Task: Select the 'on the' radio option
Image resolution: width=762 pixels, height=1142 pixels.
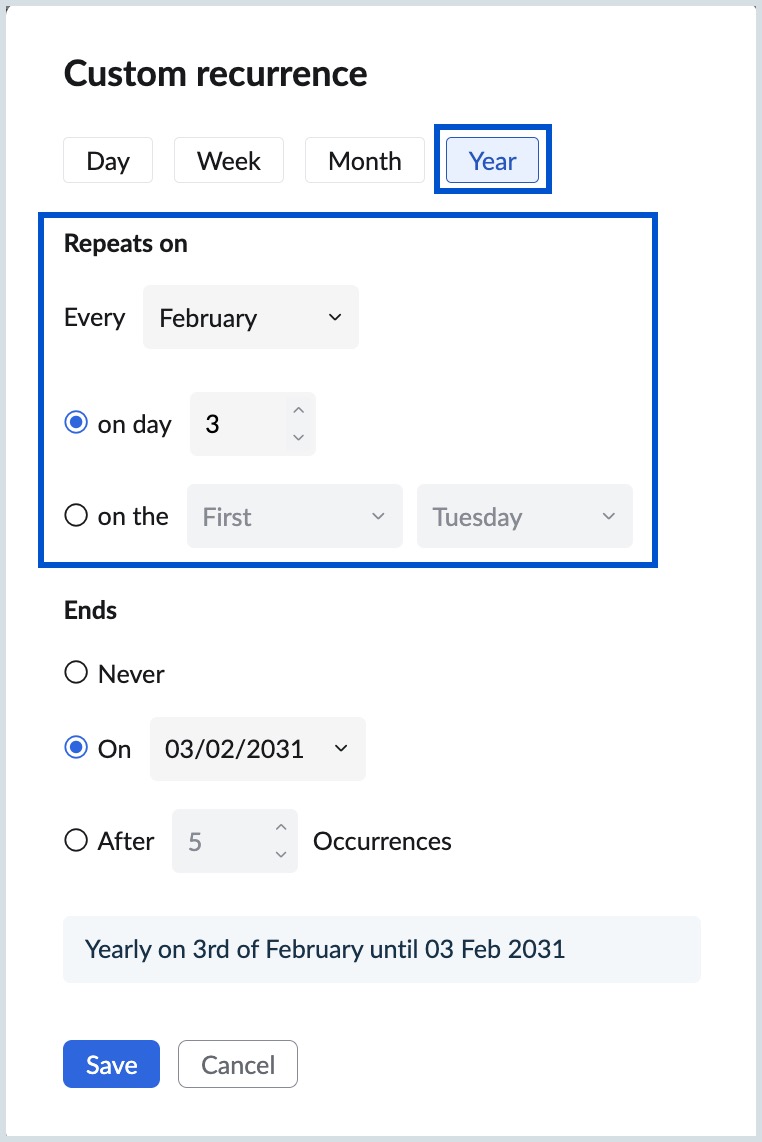Action: click(75, 515)
